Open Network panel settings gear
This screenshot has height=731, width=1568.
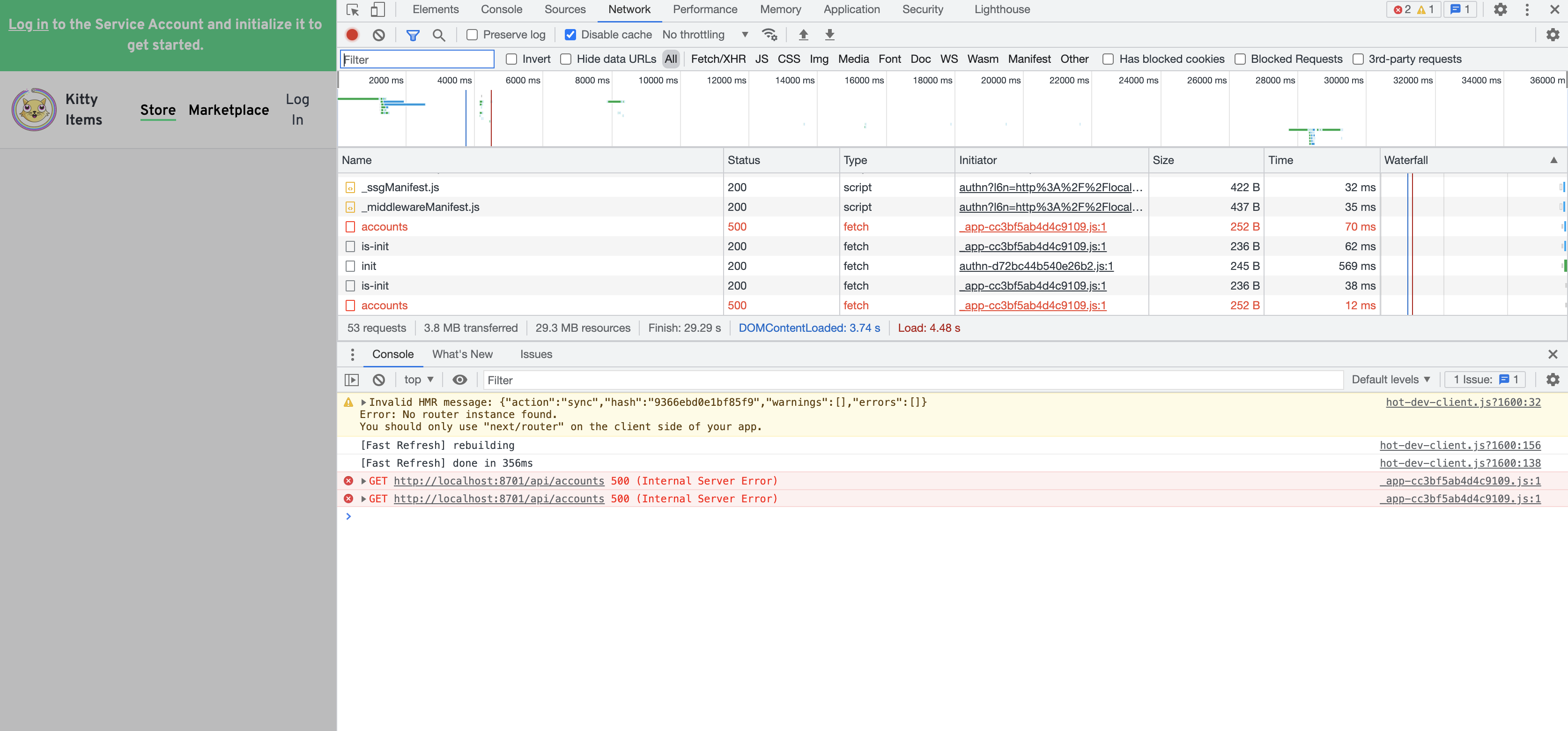click(x=1553, y=35)
